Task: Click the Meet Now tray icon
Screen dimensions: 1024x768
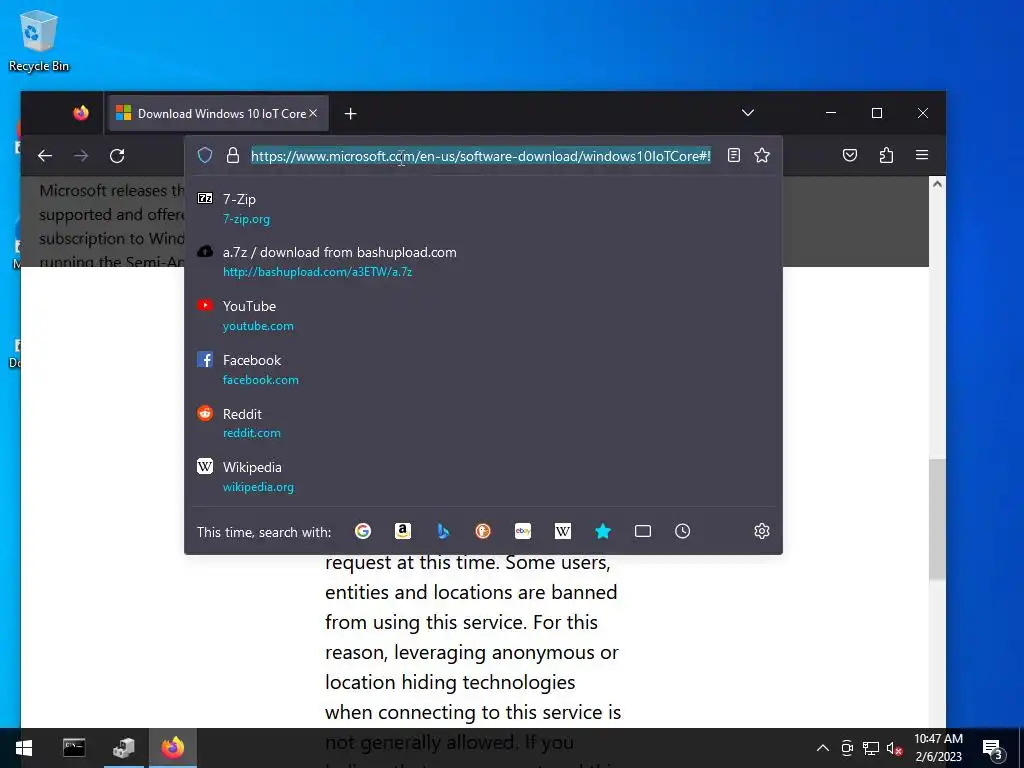Action: [847, 748]
